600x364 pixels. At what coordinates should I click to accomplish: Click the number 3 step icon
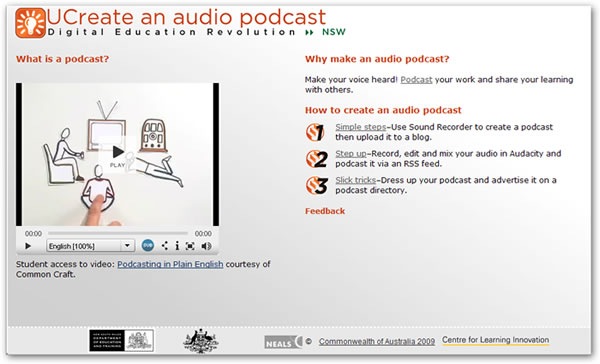(317, 185)
